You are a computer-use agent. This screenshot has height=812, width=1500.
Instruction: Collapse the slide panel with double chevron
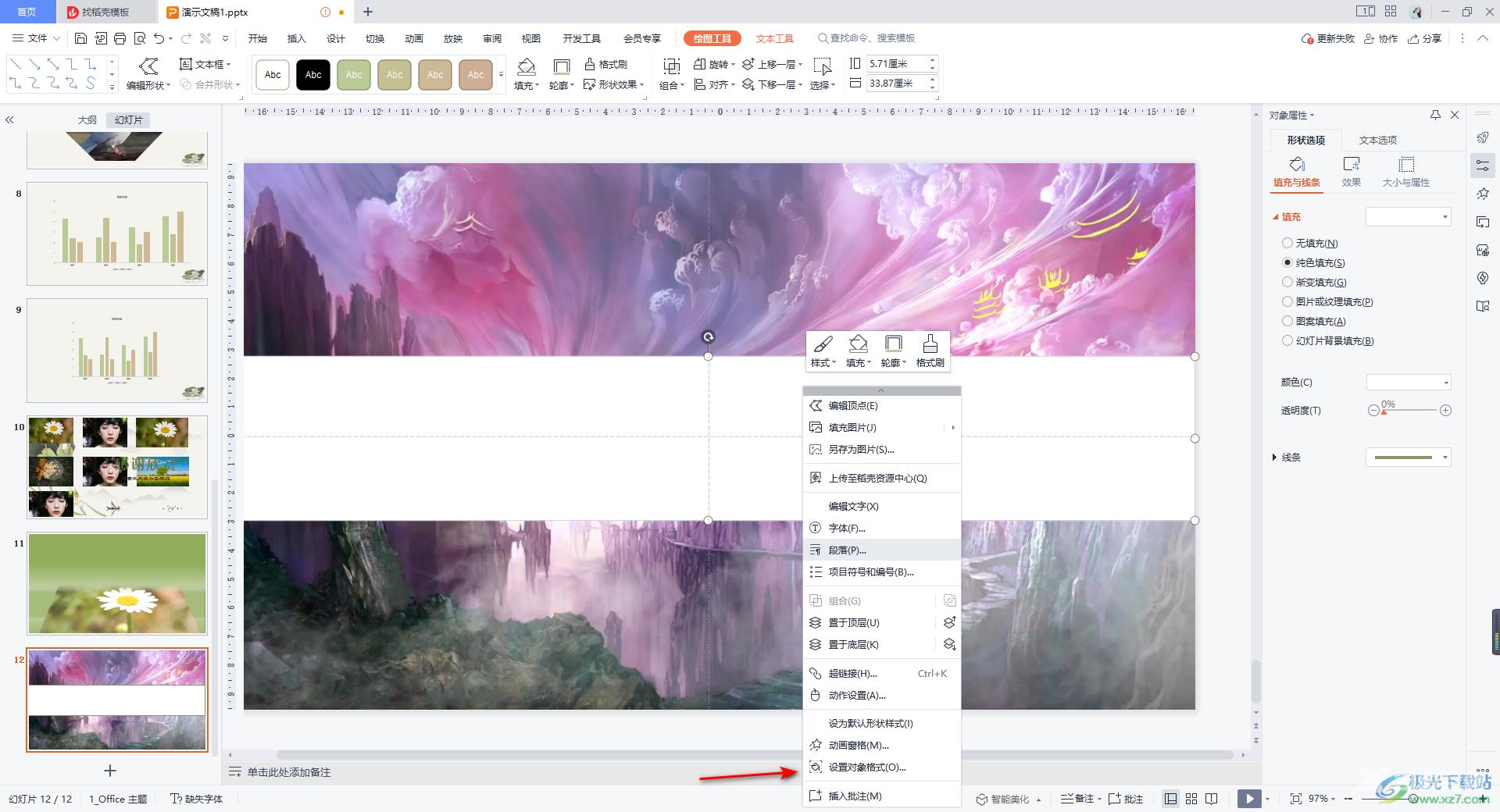pos(10,119)
